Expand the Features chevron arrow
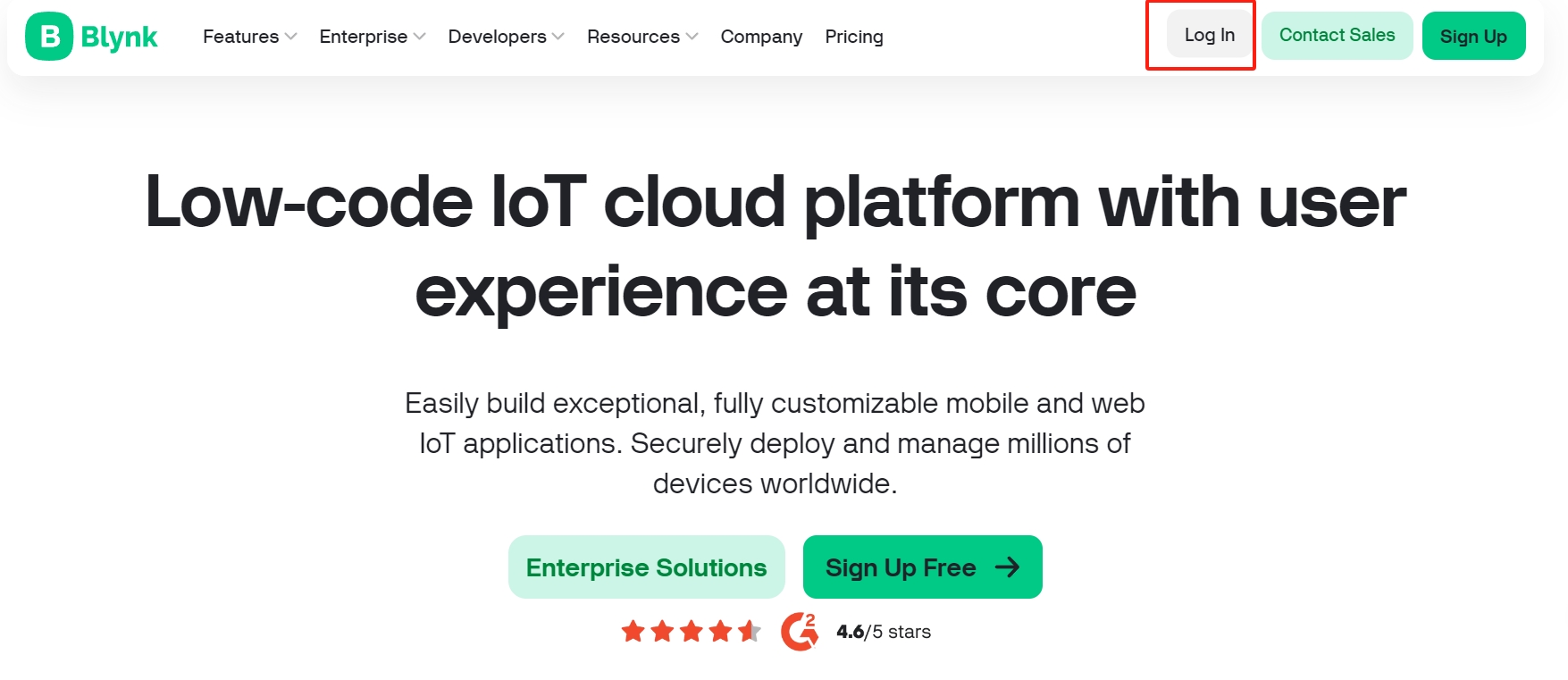 click(290, 37)
